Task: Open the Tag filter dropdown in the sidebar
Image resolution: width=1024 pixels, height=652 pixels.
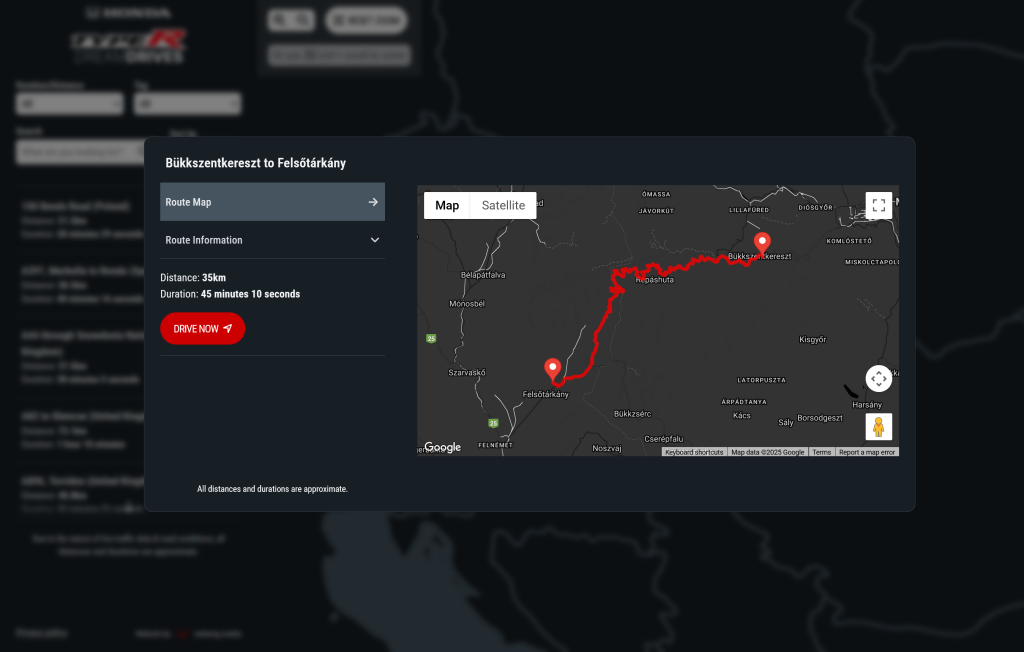Action: coord(188,103)
